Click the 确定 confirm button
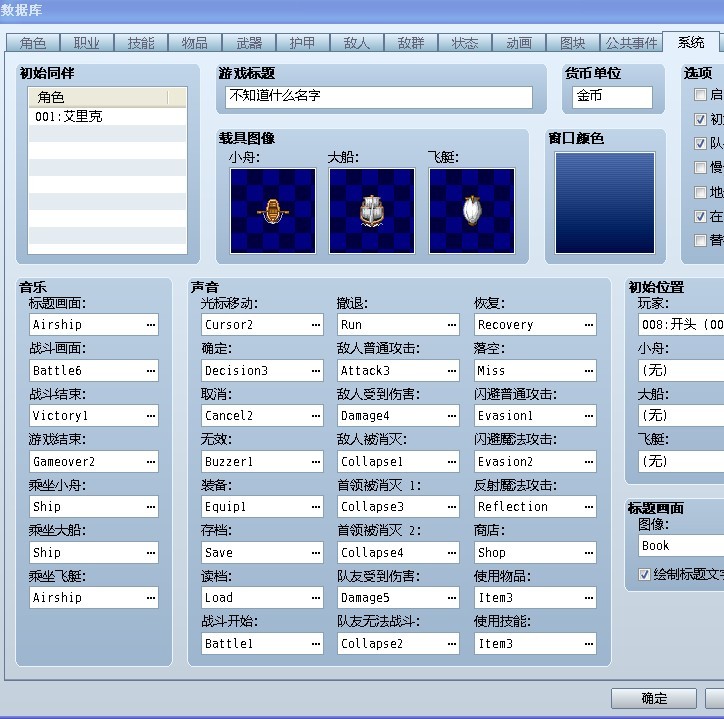The width and height of the screenshot is (724, 719). click(x=654, y=698)
